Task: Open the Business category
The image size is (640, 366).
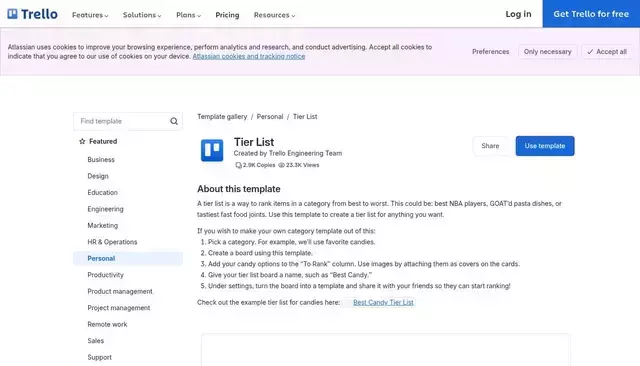Action: 101,160
